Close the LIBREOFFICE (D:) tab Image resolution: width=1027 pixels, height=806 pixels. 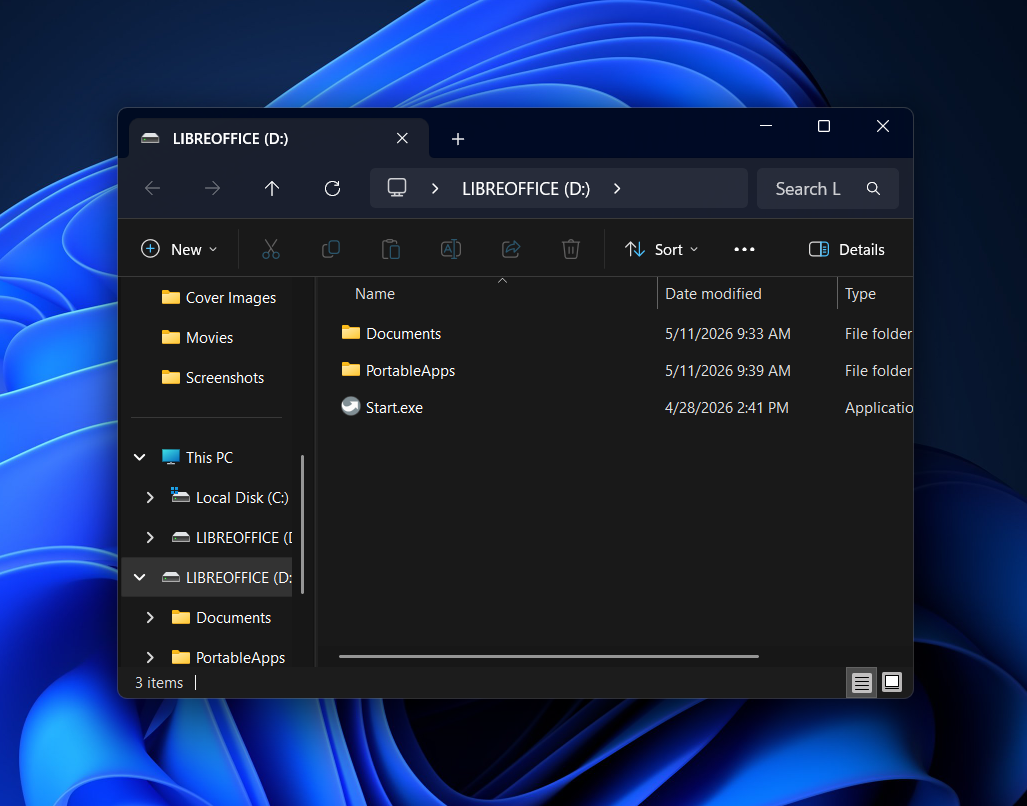(402, 138)
